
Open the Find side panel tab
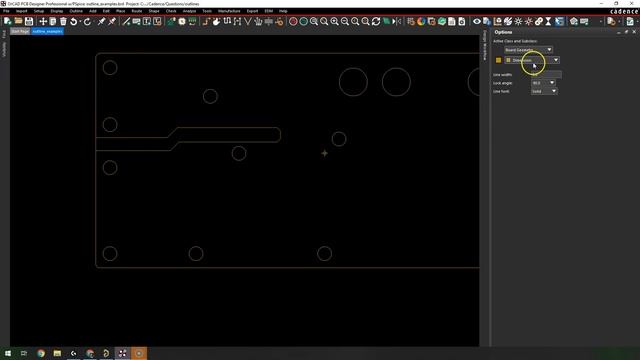(x=4, y=34)
